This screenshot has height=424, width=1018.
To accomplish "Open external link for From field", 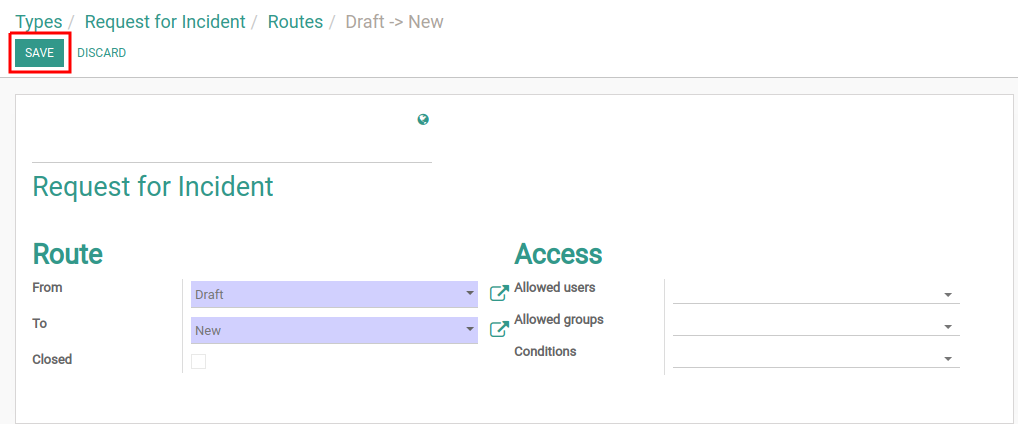I will point(499,293).
